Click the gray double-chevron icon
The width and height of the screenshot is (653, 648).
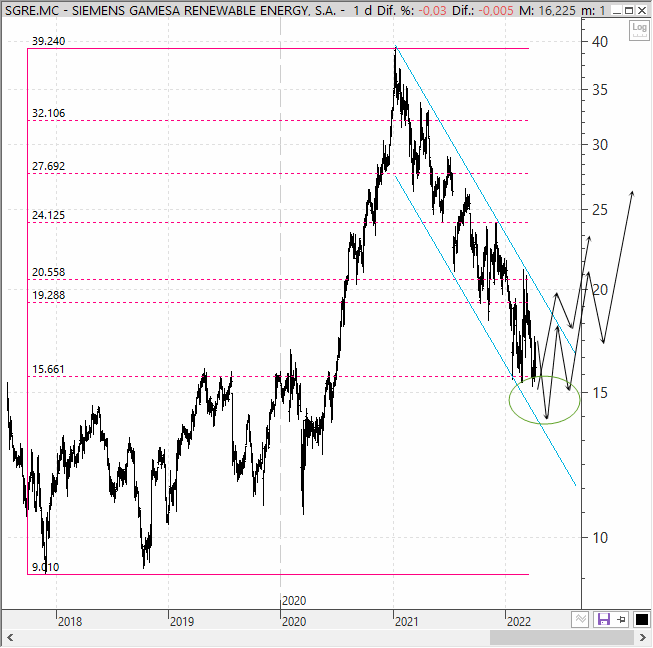[581, 619]
